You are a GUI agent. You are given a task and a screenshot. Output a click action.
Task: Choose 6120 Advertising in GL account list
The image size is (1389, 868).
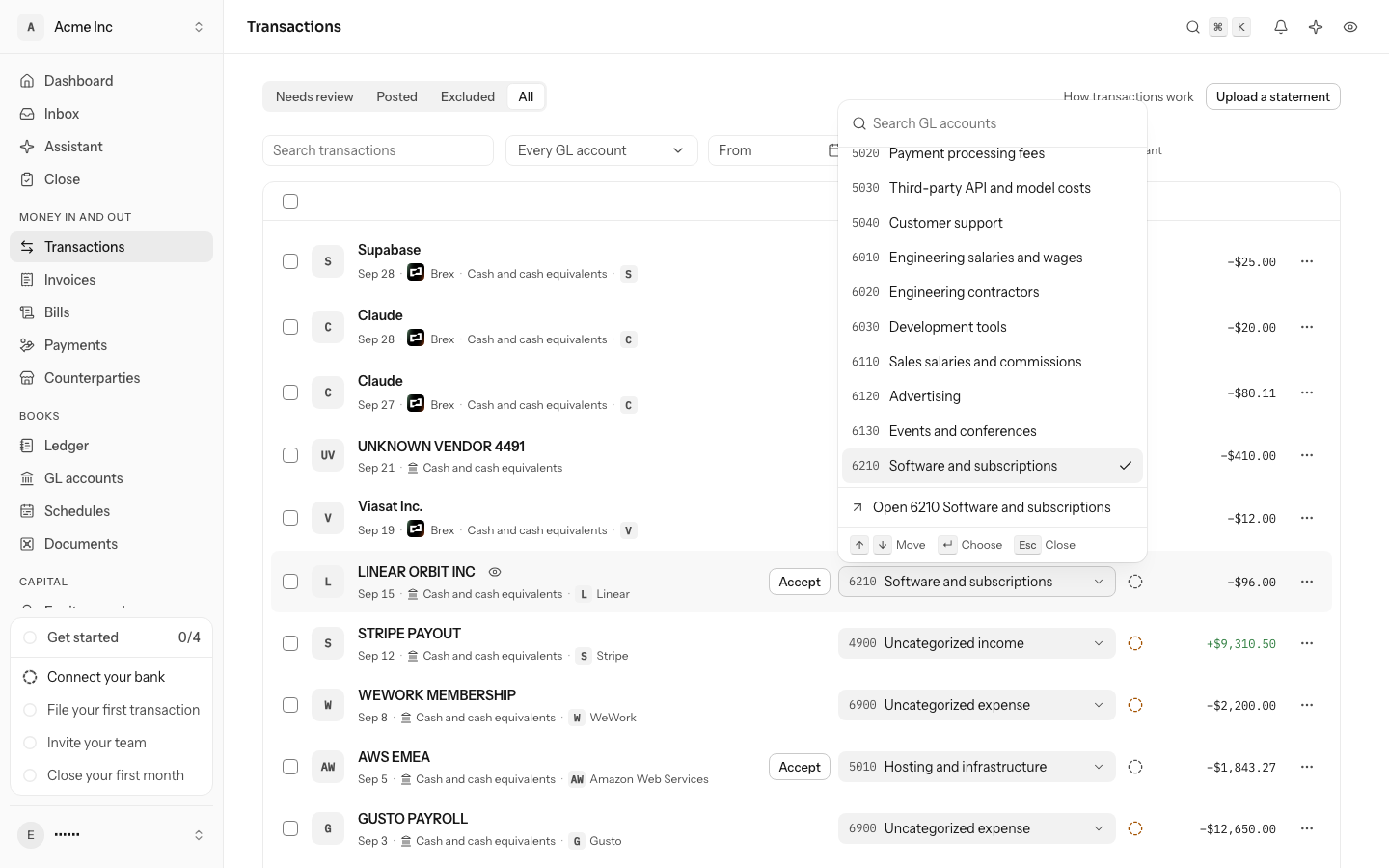point(993,396)
